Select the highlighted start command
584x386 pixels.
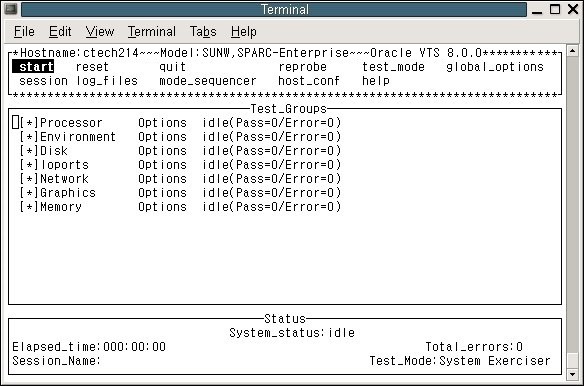[x=33, y=67]
